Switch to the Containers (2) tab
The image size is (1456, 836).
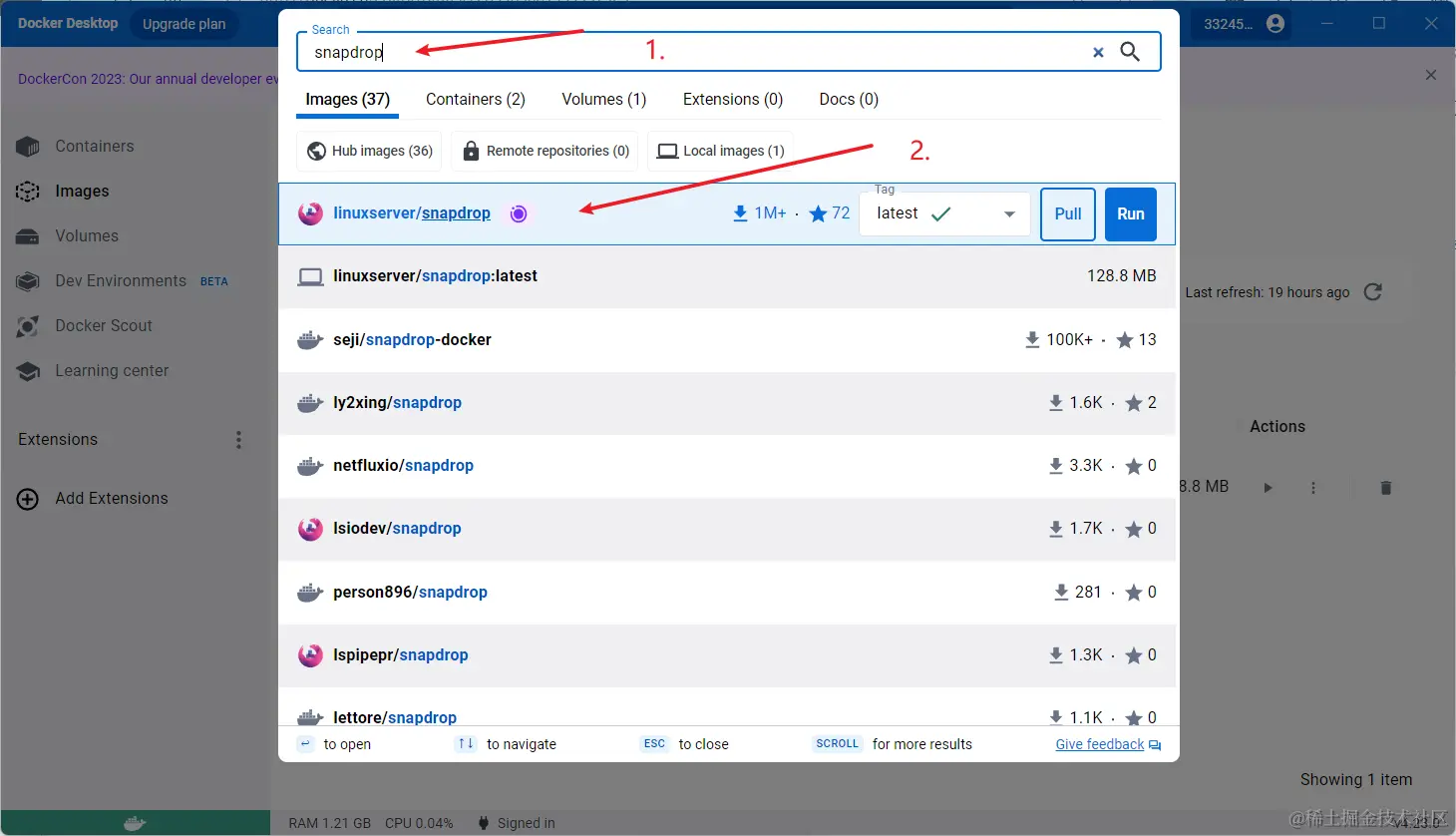(x=476, y=100)
